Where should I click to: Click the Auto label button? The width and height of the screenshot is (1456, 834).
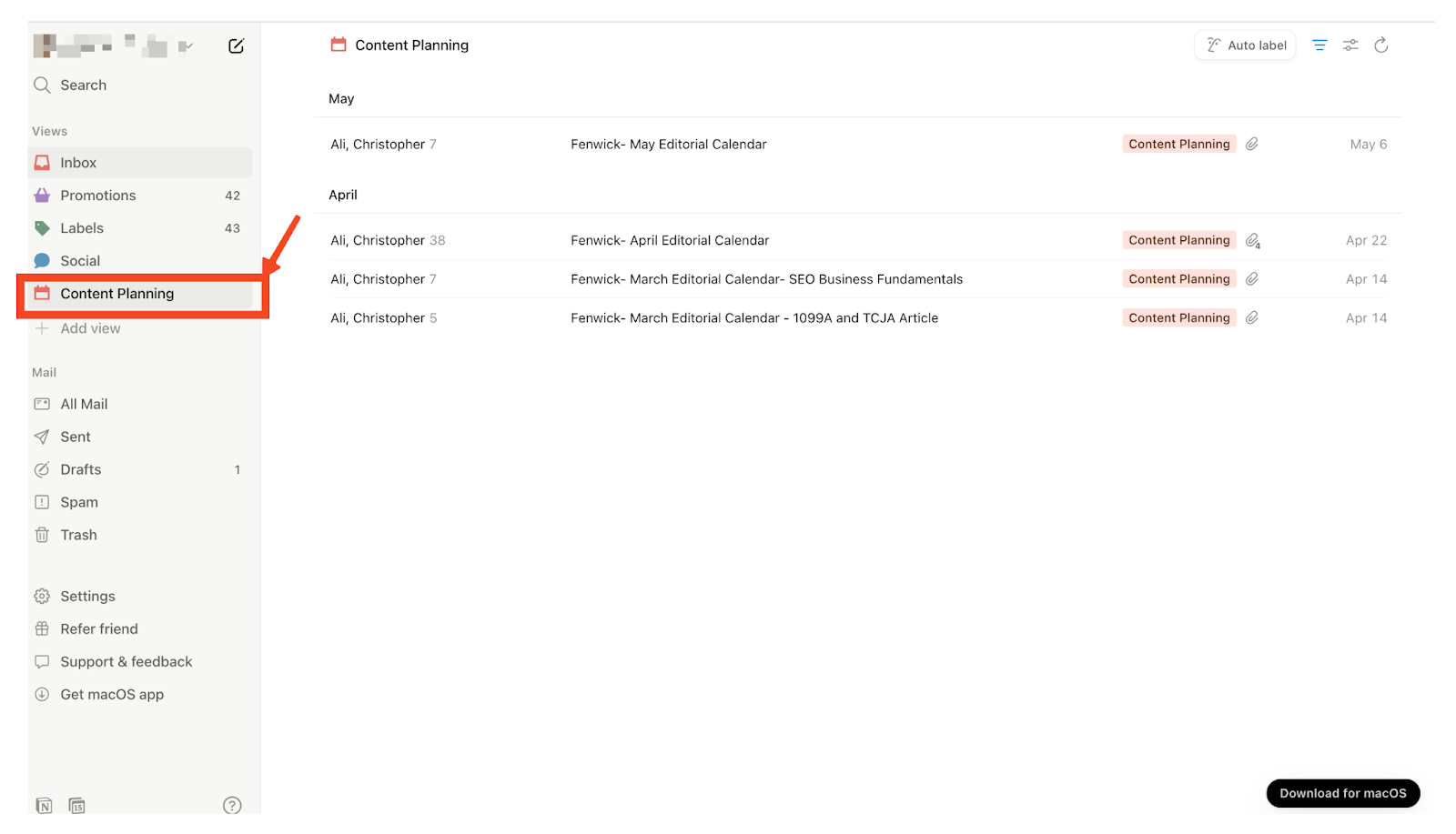click(x=1245, y=45)
